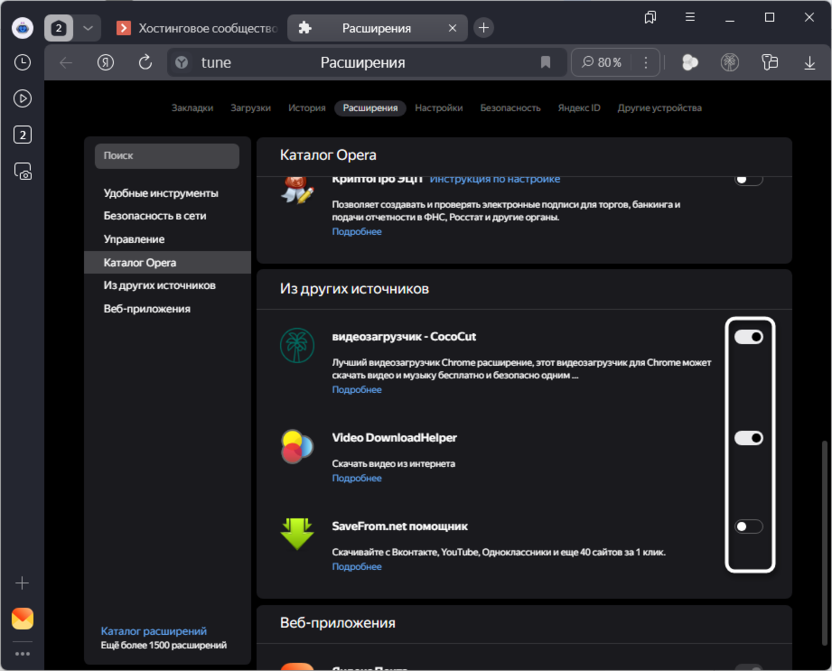Screen dimensions: 832x671
Task: Switch to Хостинговое сообщество tab
Action: (x=197, y=28)
